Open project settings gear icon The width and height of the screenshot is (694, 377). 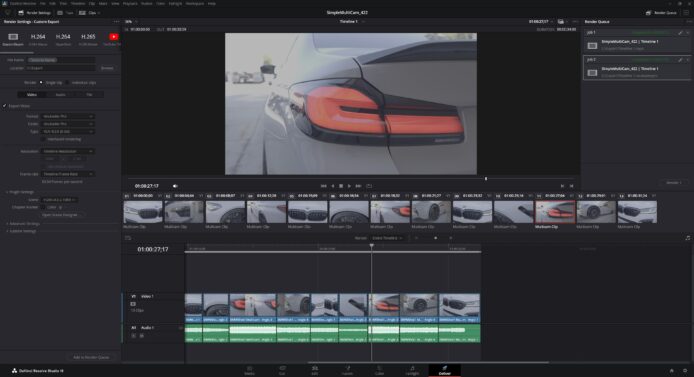[x=685, y=370]
